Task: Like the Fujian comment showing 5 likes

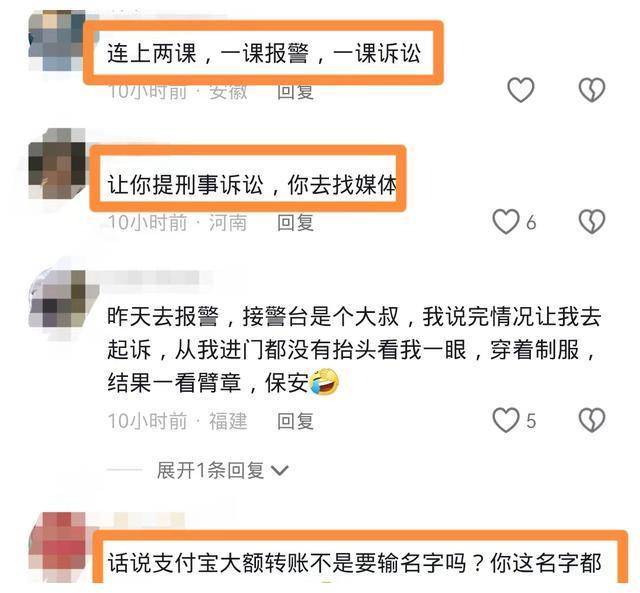Action: (x=506, y=420)
